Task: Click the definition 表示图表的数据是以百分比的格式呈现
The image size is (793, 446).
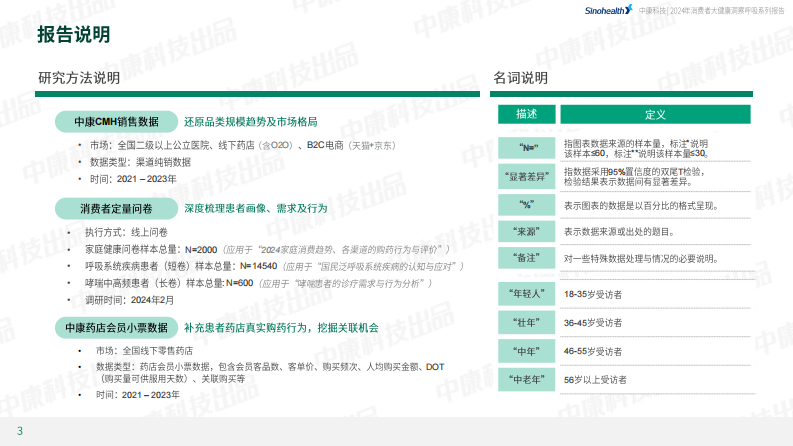Action: point(641,206)
